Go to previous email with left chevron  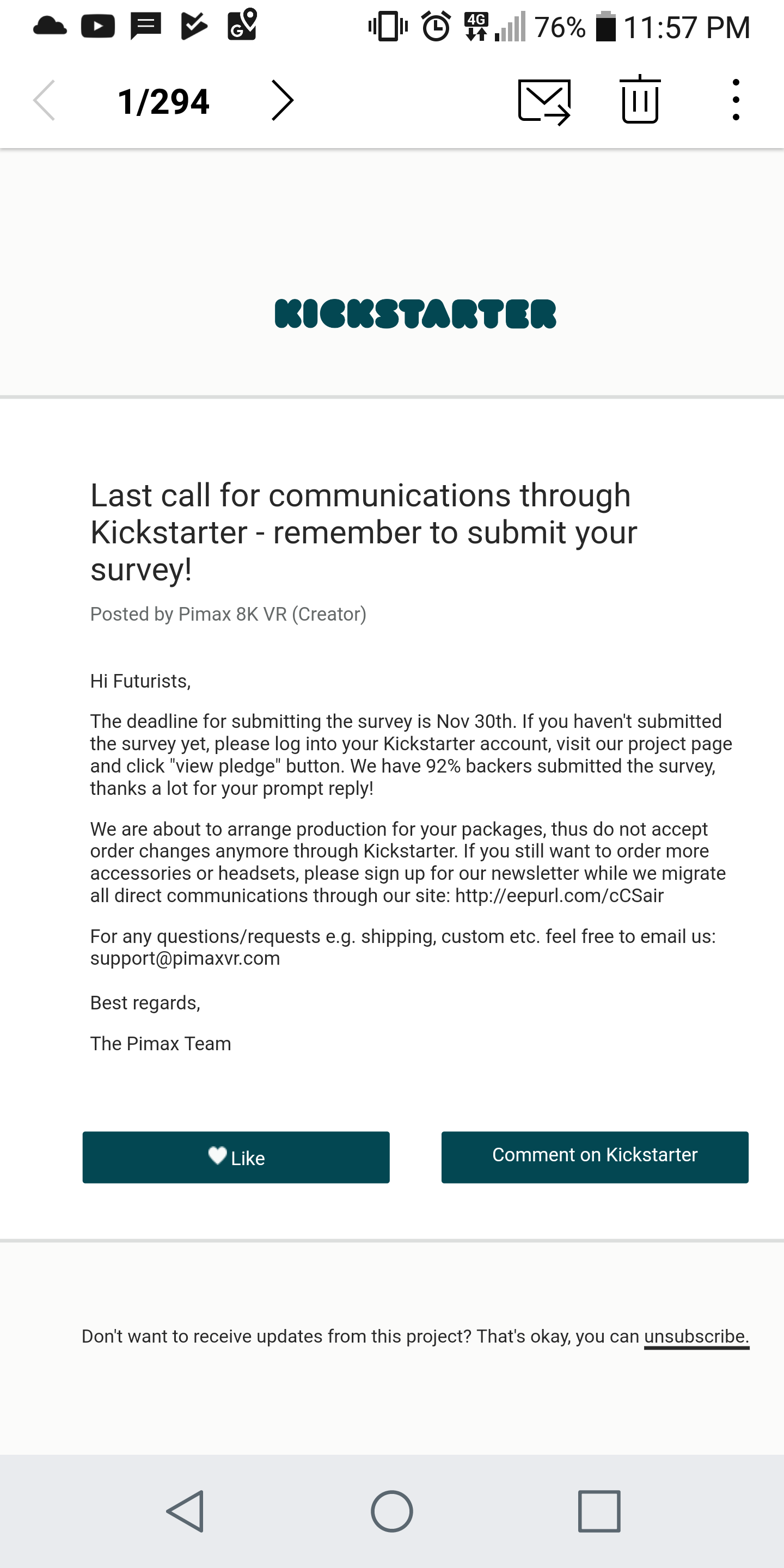[44, 100]
